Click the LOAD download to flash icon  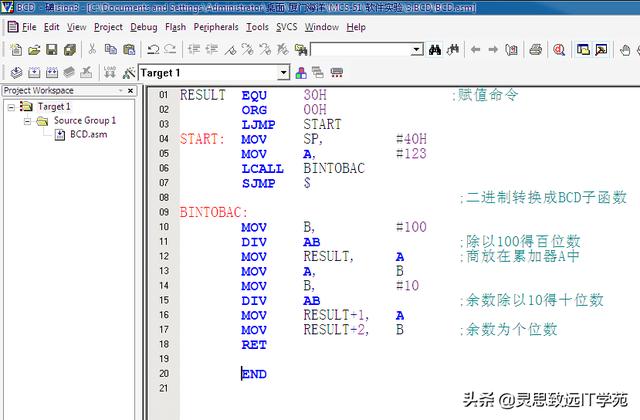point(109,73)
